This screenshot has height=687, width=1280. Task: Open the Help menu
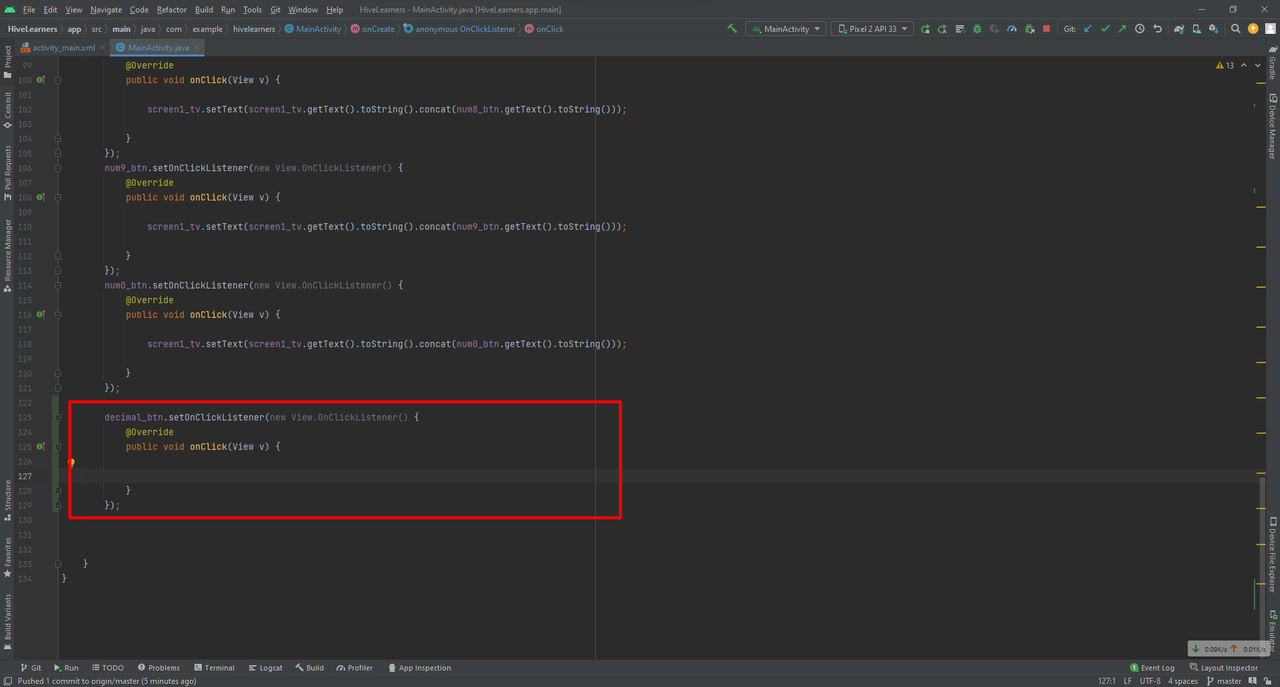[x=335, y=9]
